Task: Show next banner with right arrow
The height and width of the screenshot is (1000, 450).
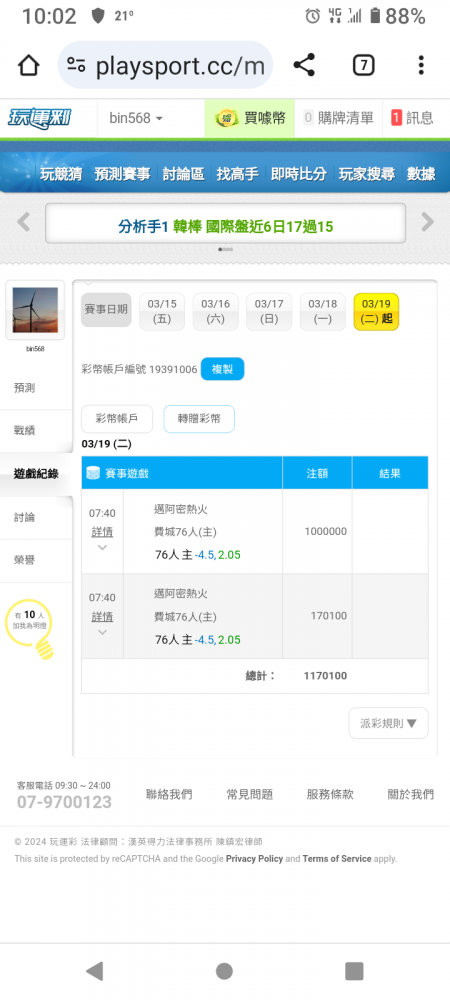Action: (x=427, y=223)
